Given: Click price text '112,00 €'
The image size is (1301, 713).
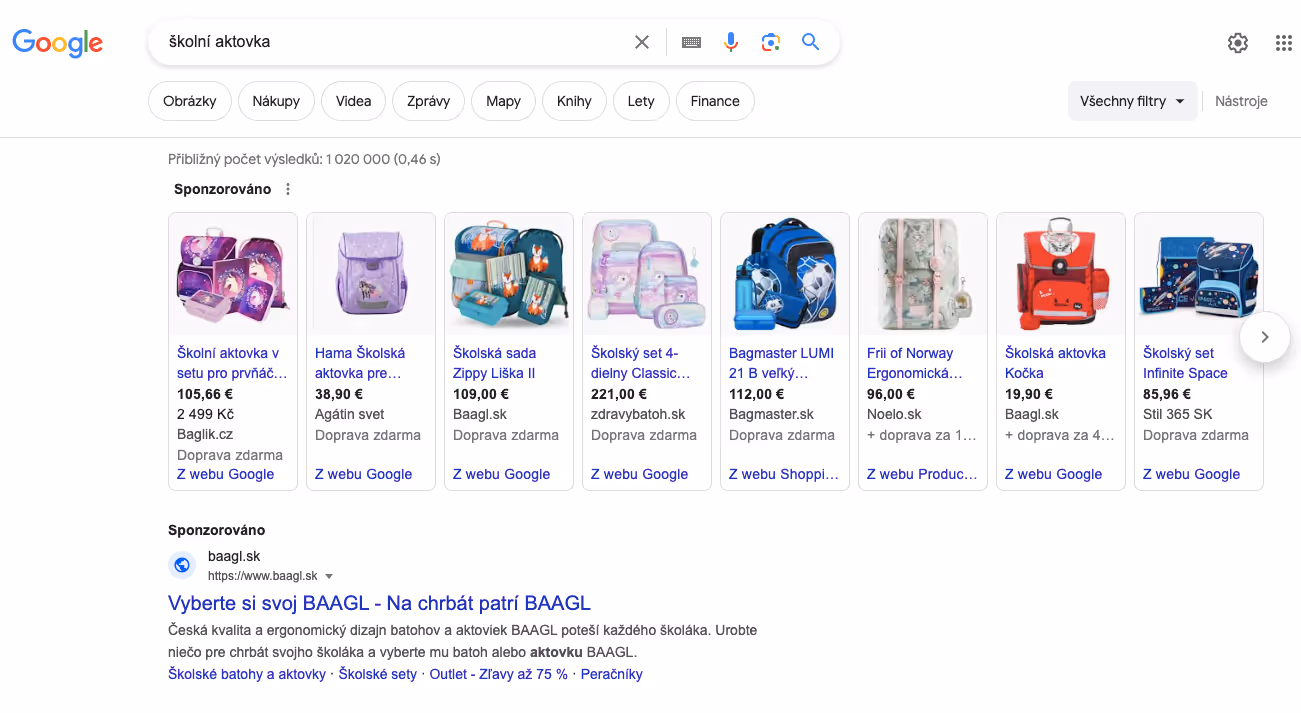Looking at the screenshot, I should click(757, 394).
